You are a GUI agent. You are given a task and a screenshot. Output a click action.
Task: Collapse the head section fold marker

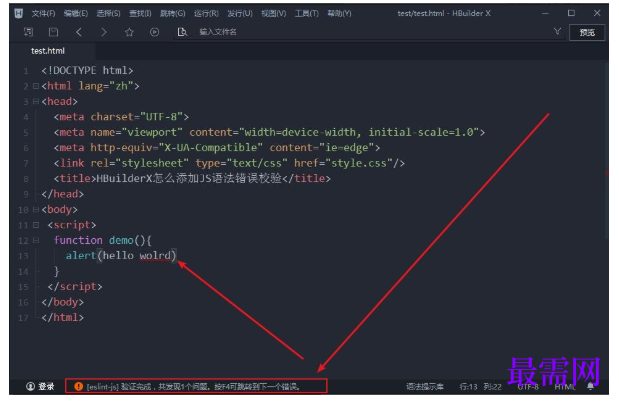pos(35,101)
